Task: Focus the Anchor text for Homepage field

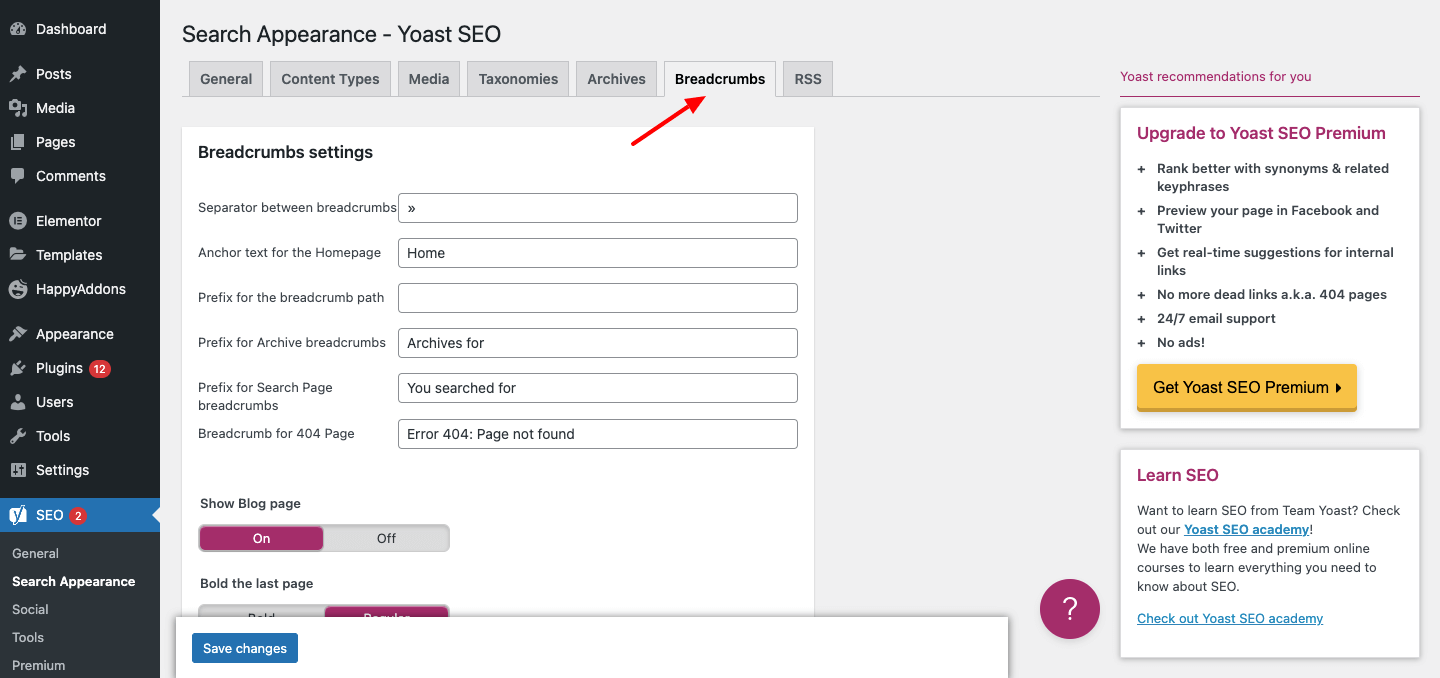Action: pyautogui.click(x=598, y=253)
